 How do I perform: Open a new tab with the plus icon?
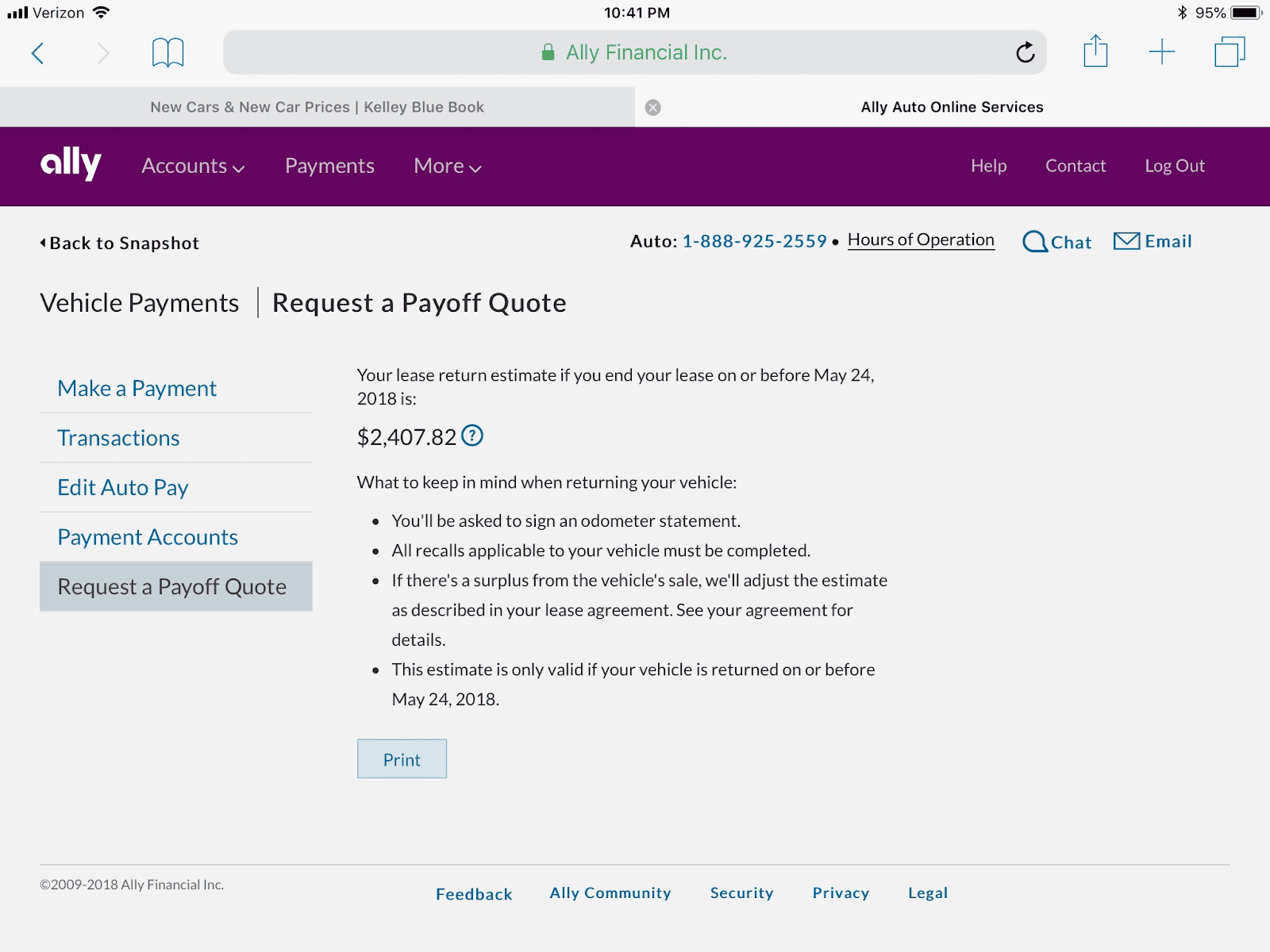[x=1161, y=52]
